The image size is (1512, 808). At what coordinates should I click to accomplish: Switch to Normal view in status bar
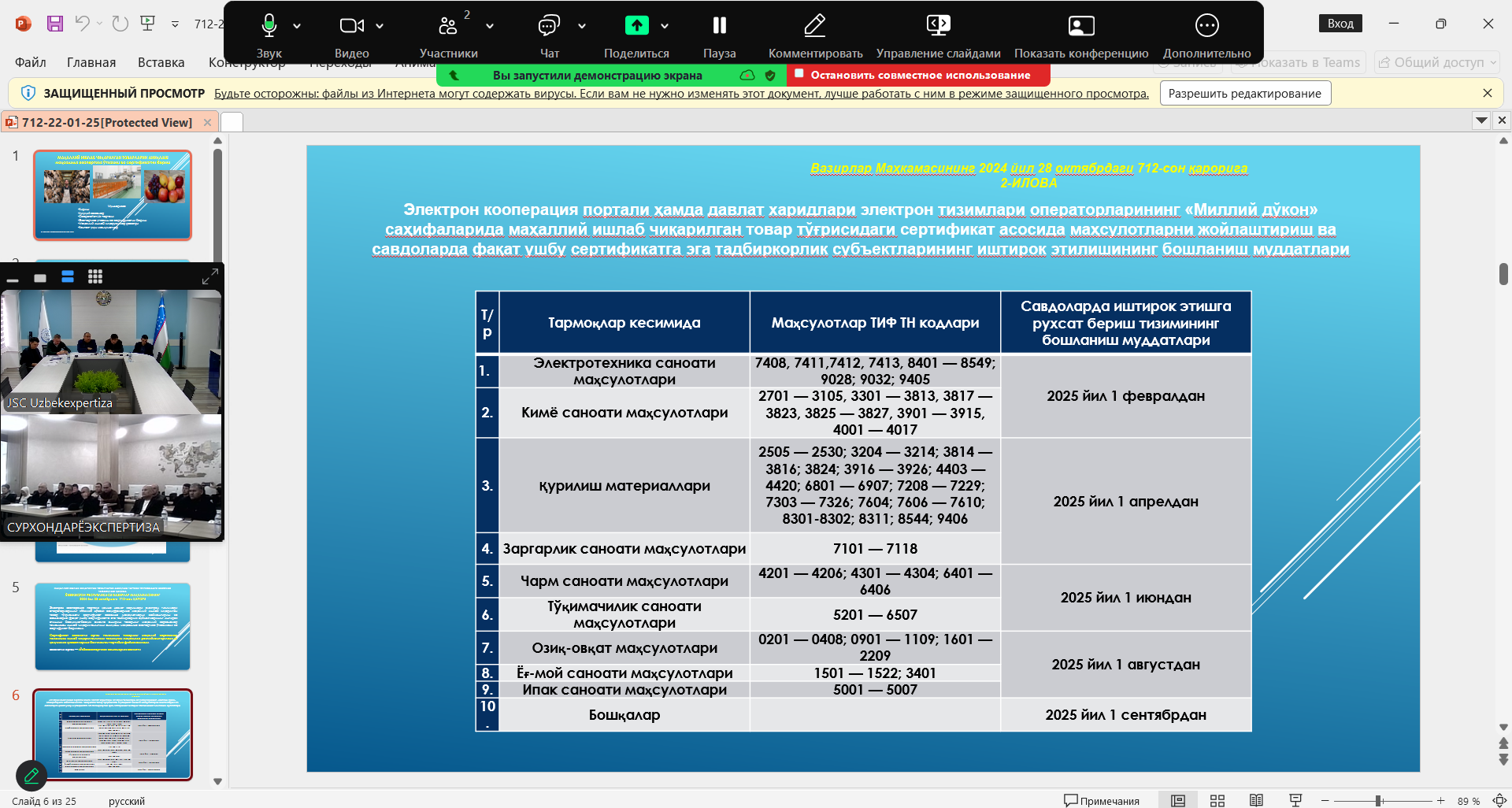click(x=1178, y=800)
